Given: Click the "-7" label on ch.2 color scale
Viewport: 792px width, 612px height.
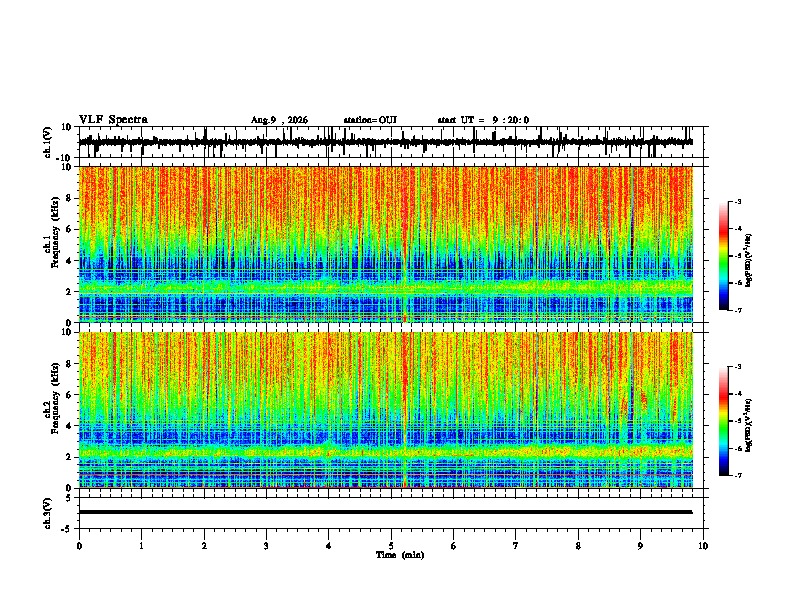Looking at the screenshot, I should (737, 475).
